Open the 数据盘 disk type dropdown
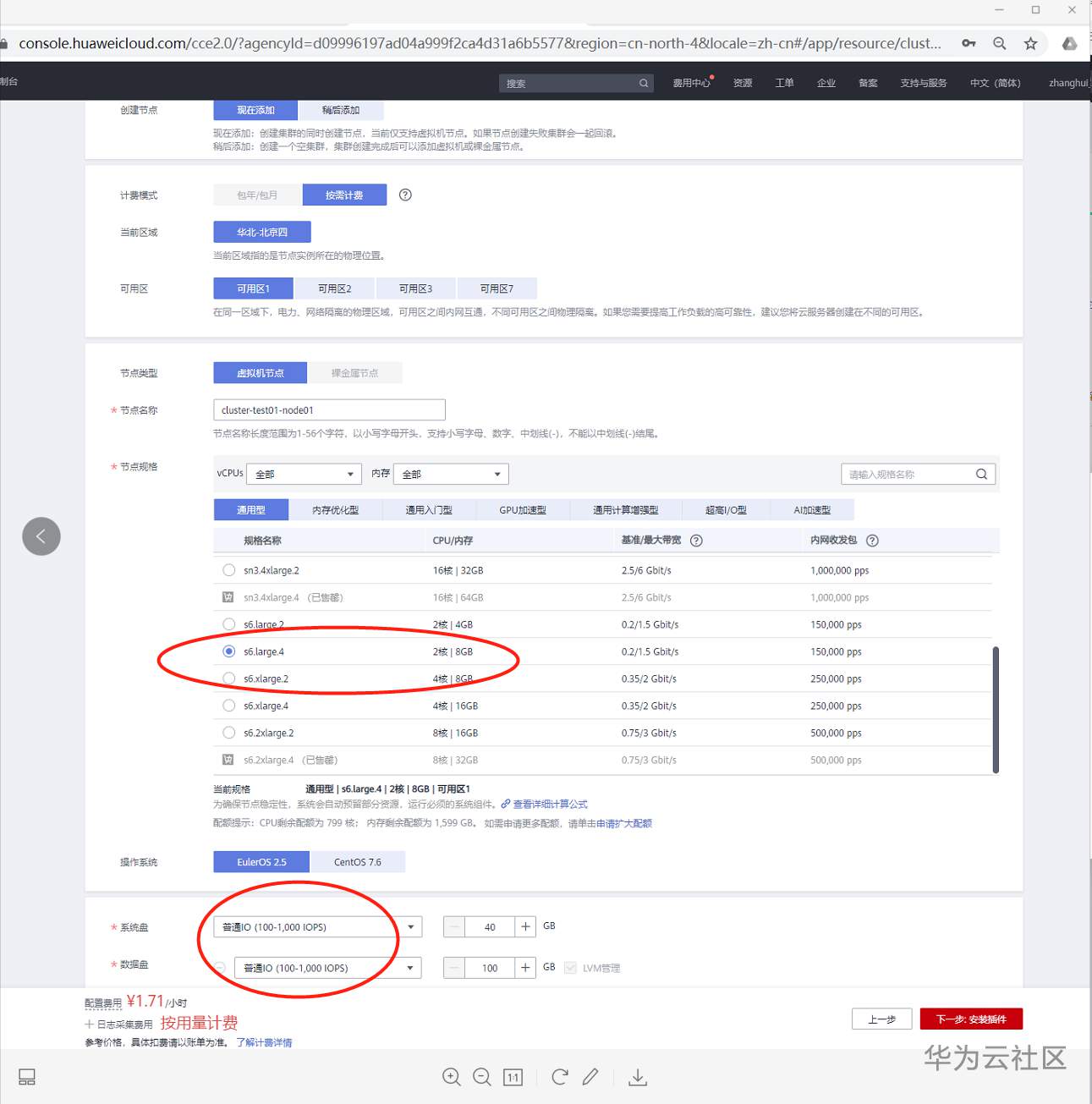 pyautogui.click(x=327, y=968)
